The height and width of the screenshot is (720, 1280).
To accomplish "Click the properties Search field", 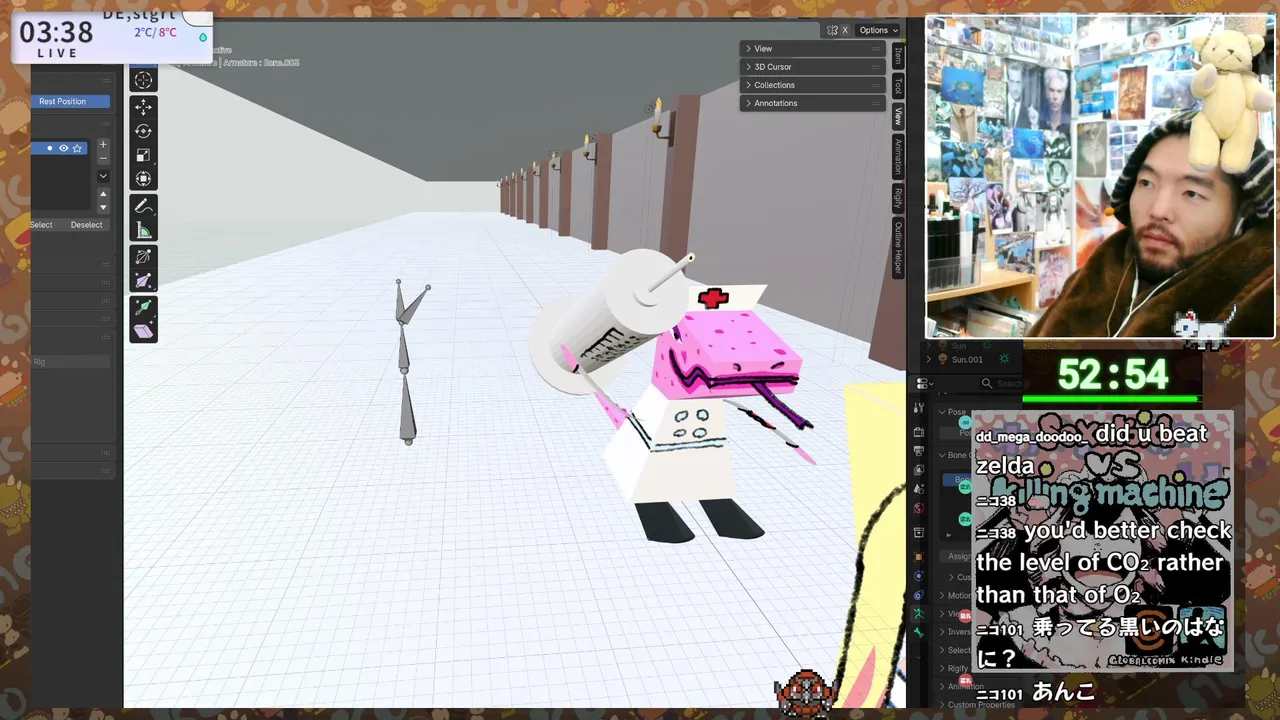I will 1000,383.
